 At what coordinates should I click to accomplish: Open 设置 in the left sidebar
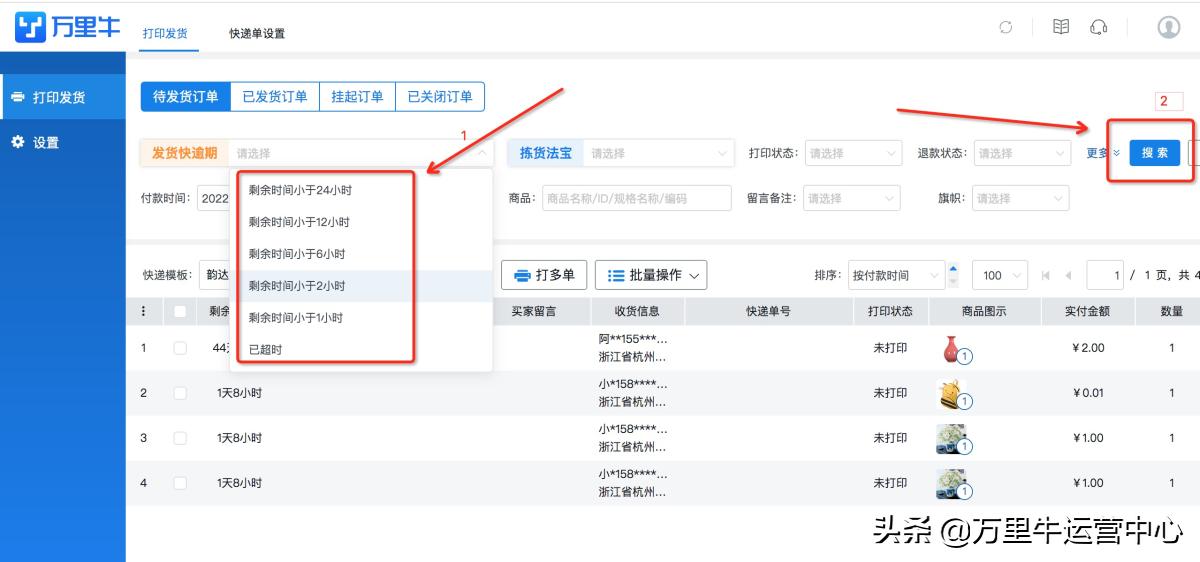63,142
